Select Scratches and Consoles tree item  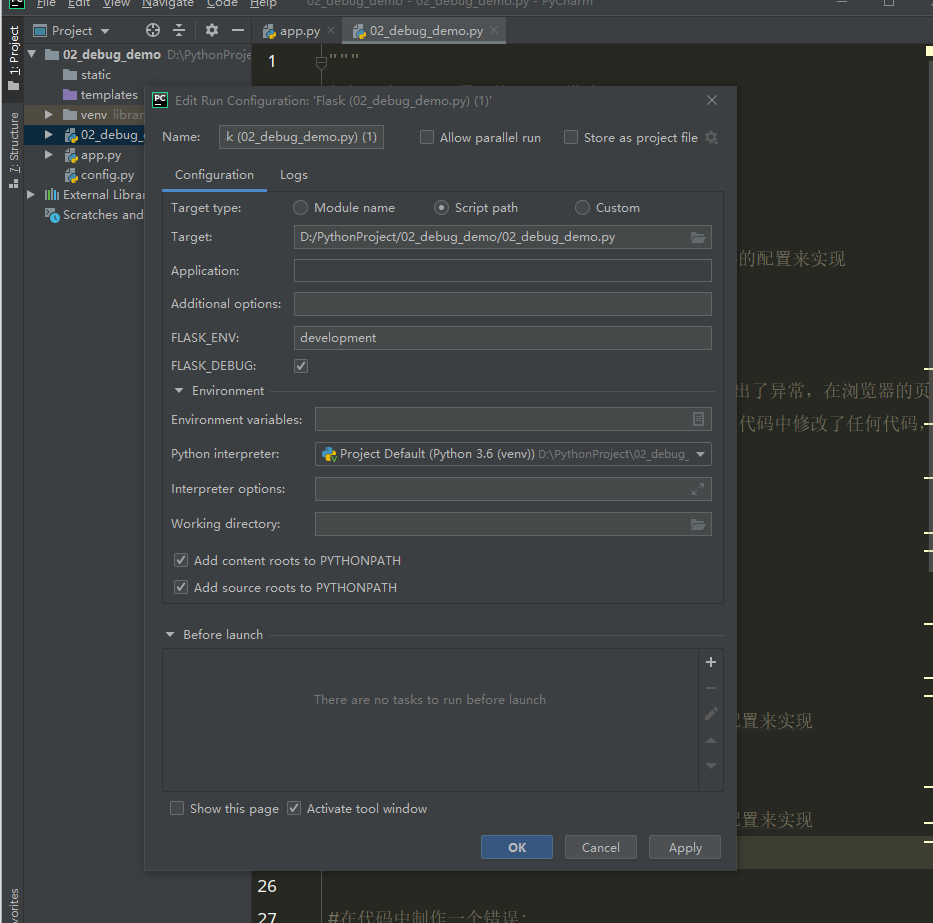[x=94, y=215]
